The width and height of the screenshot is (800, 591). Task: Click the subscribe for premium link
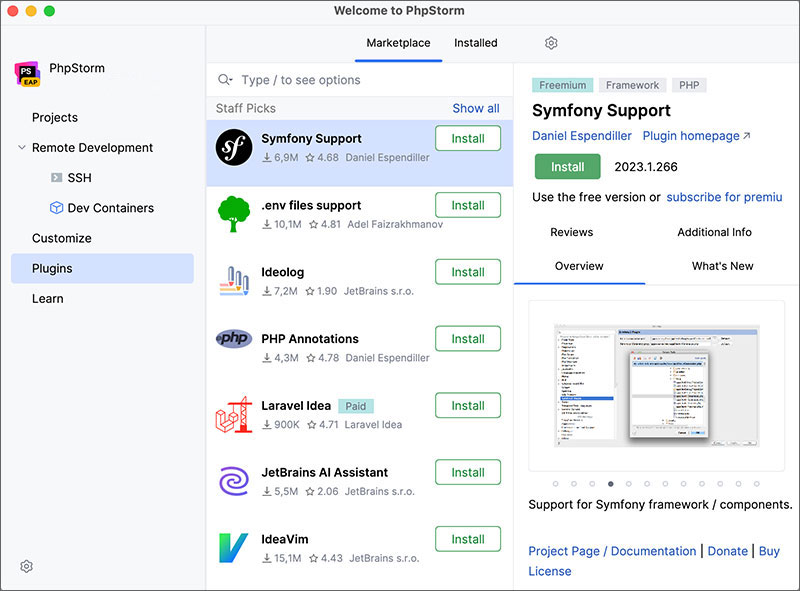point(724,197)
